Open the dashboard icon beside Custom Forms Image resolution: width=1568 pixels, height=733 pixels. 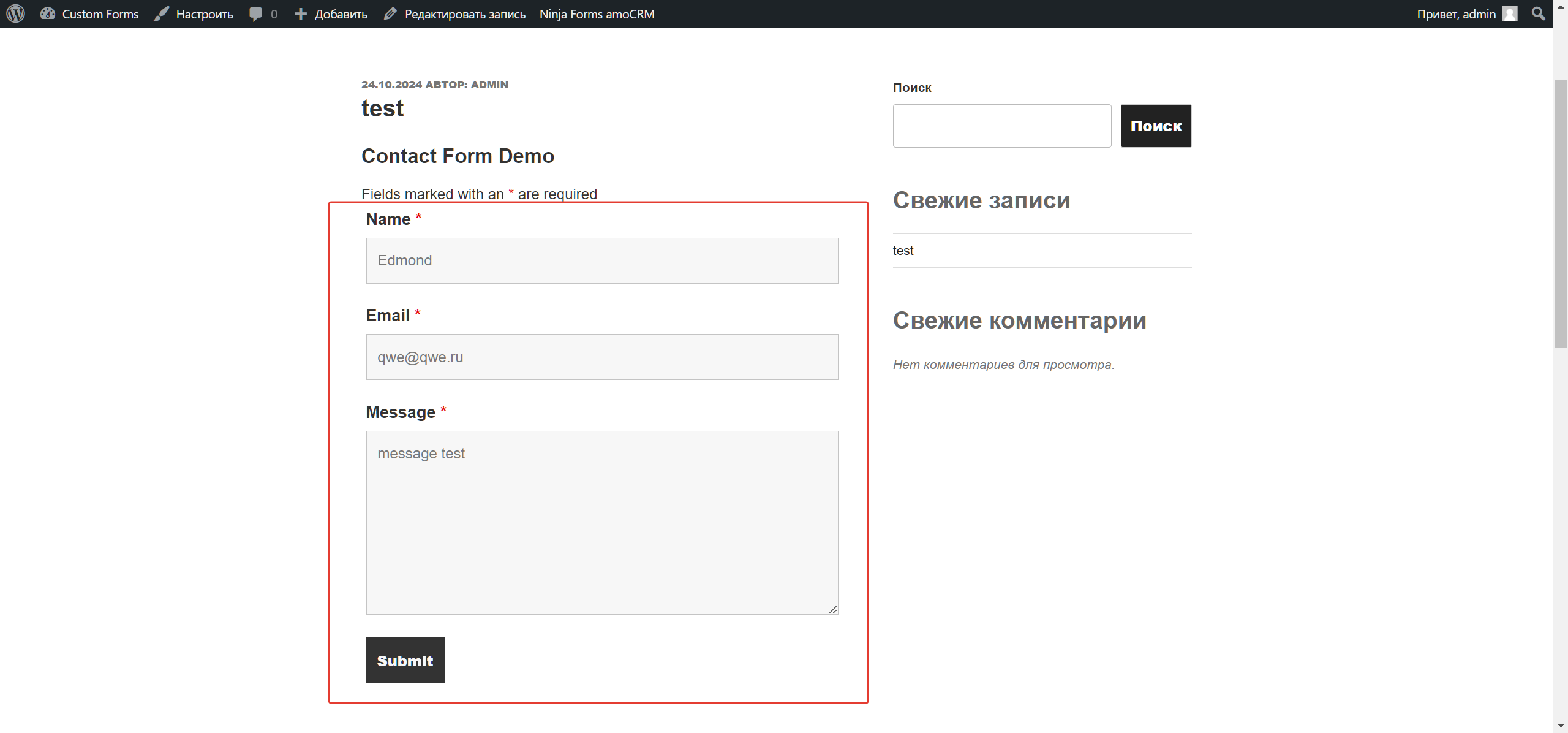[47, 13]
